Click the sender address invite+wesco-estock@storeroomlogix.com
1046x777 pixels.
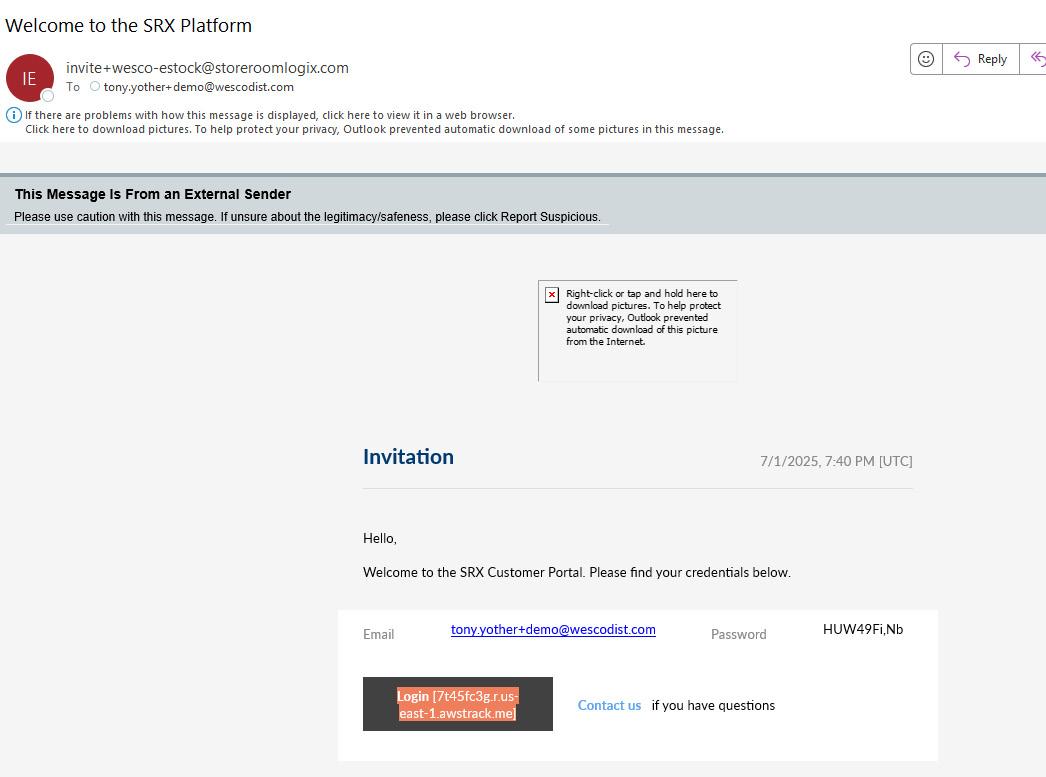pos(207,67)
